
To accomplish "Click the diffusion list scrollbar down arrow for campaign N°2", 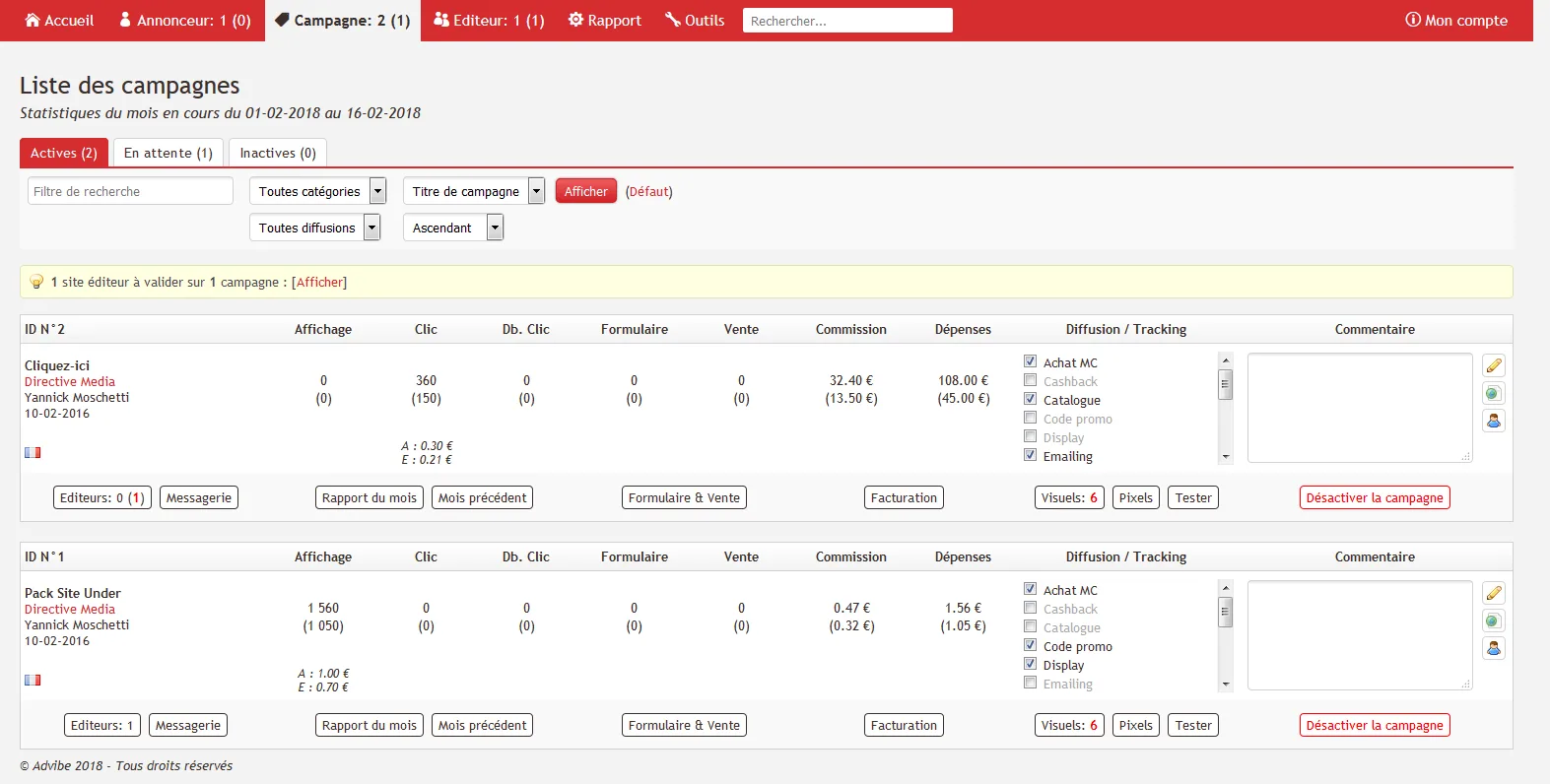I will tap(1226, 457).
